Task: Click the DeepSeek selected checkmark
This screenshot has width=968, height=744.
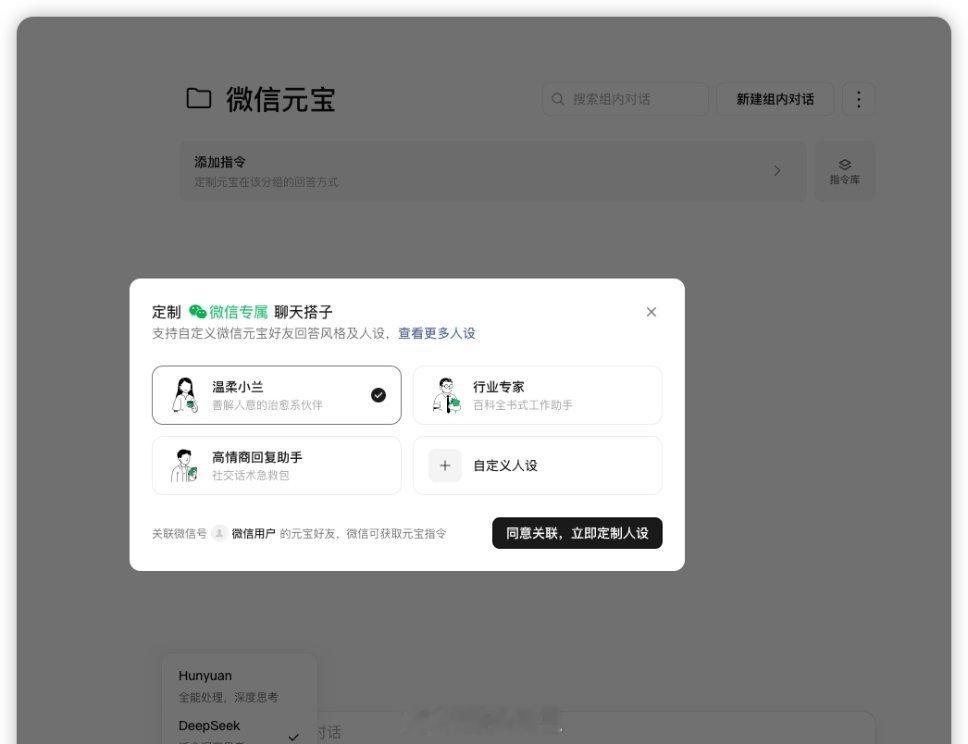Action: [x=294, y=737]
